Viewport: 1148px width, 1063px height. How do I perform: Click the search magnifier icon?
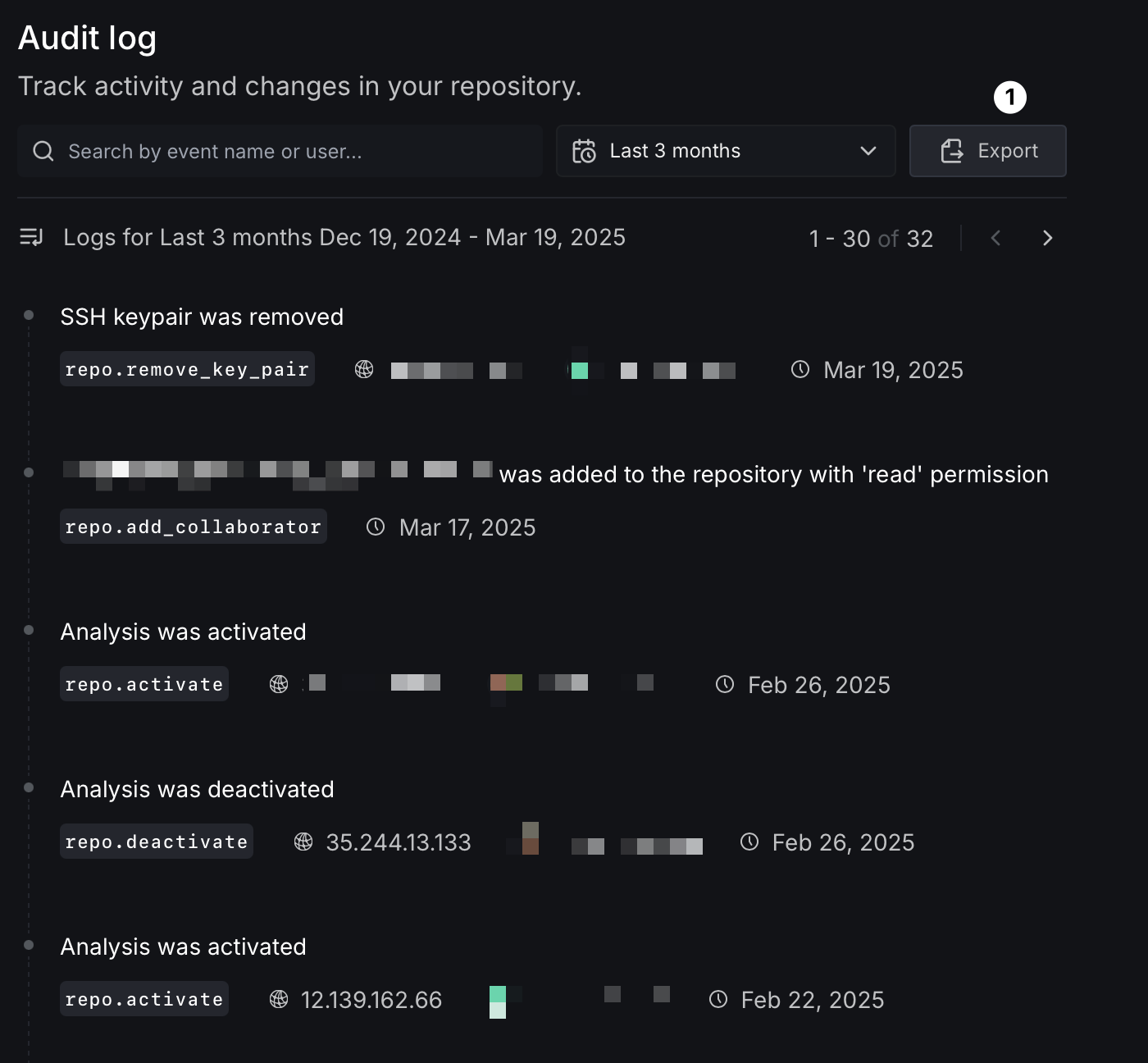43,152
